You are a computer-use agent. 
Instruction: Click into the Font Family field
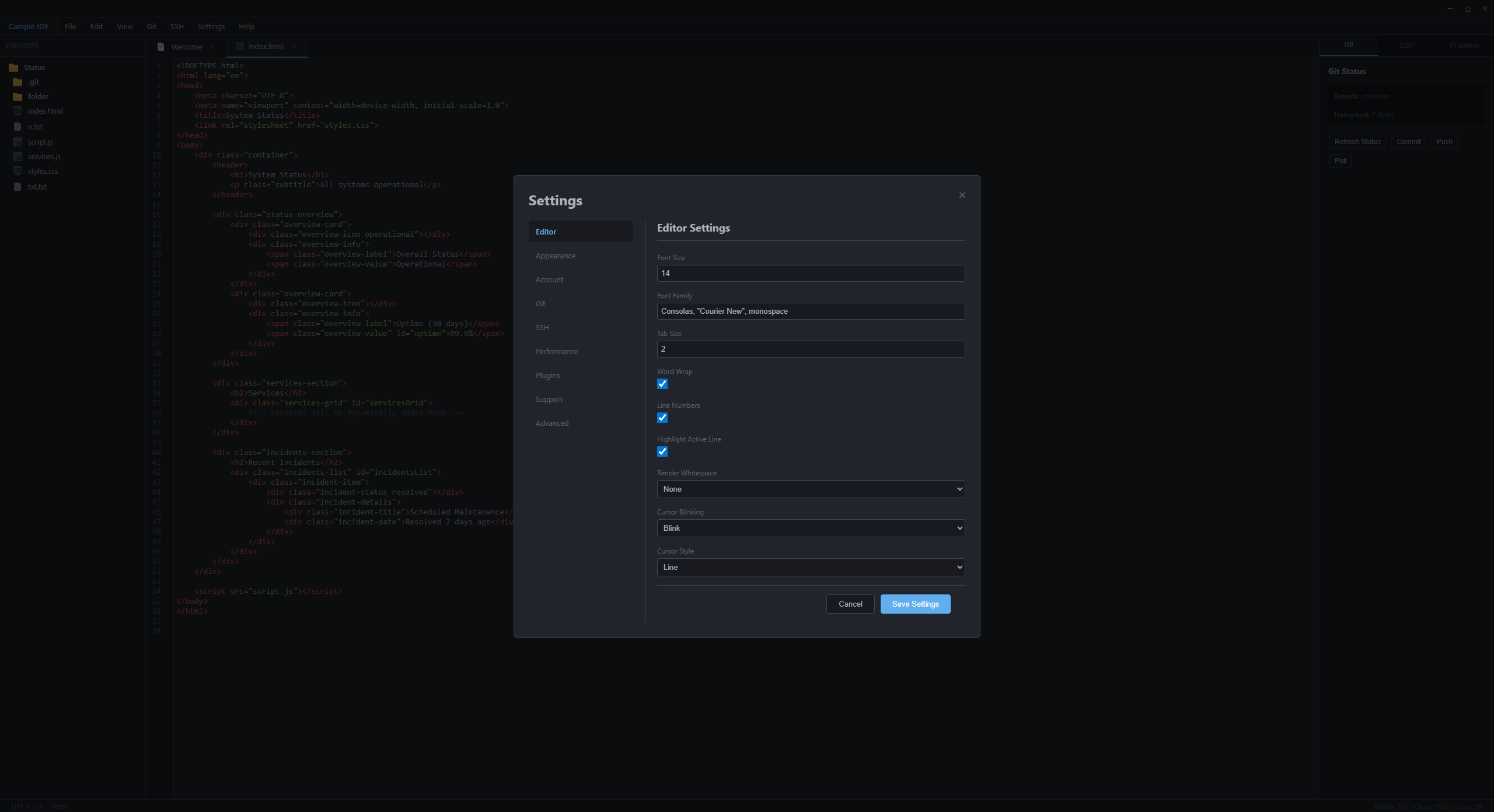click(810, 311)
